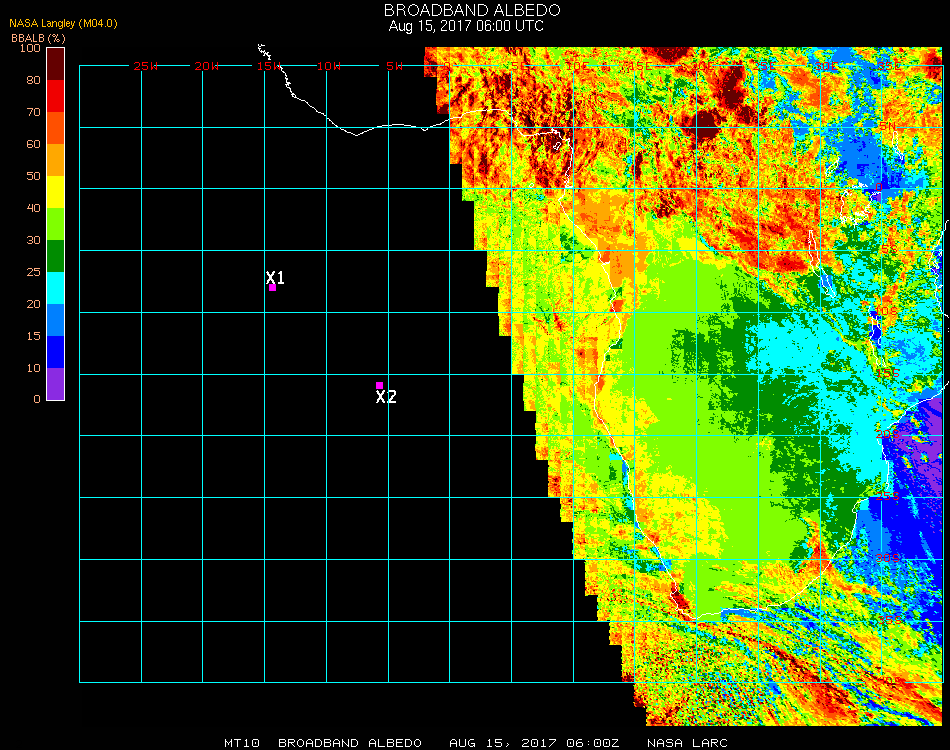The width and height of the screenshot is (950, 750).
Task: Click the MT10 text in footer
Action: [241, 743]
